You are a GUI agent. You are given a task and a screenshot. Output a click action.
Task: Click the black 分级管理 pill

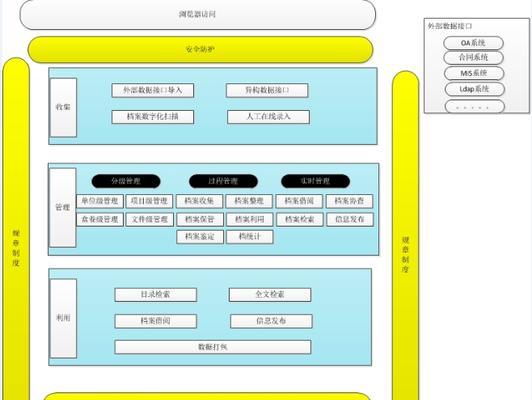coord(126,181)
